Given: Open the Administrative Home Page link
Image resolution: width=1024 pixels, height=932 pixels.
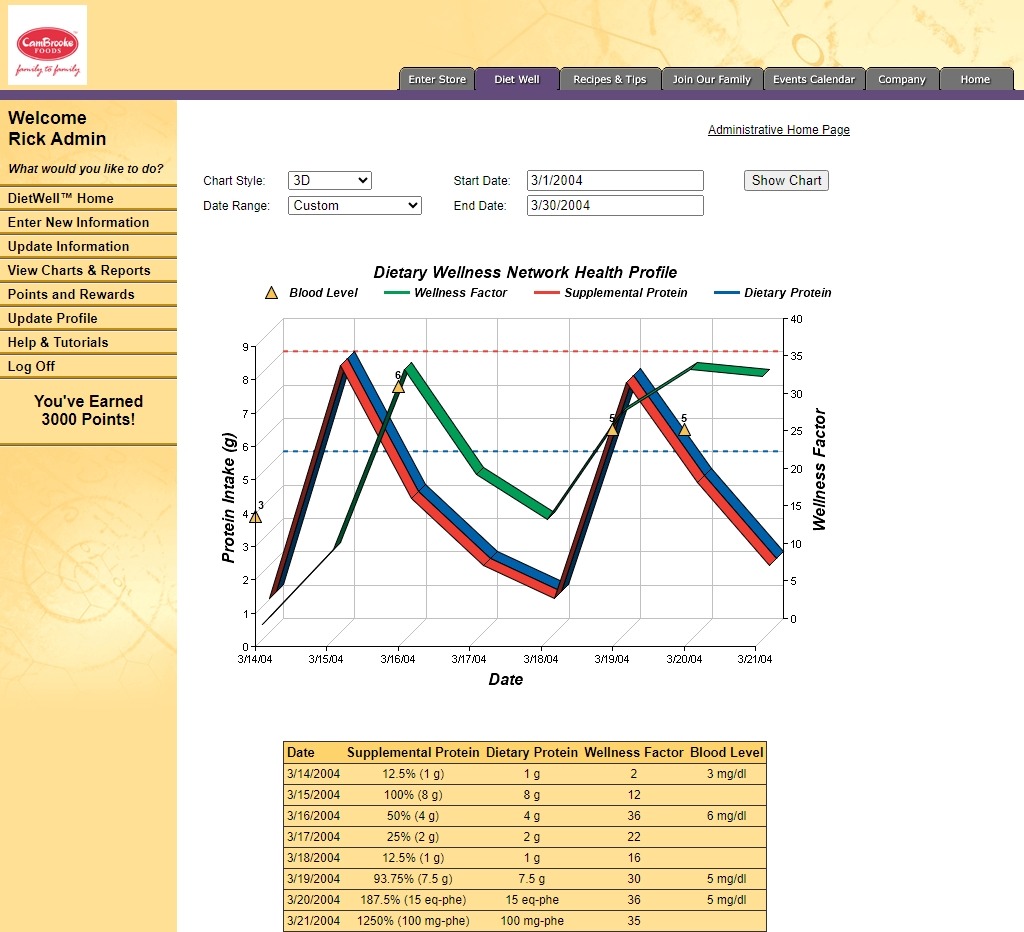Looking at the screenshot, I should (x=778, y=130).
